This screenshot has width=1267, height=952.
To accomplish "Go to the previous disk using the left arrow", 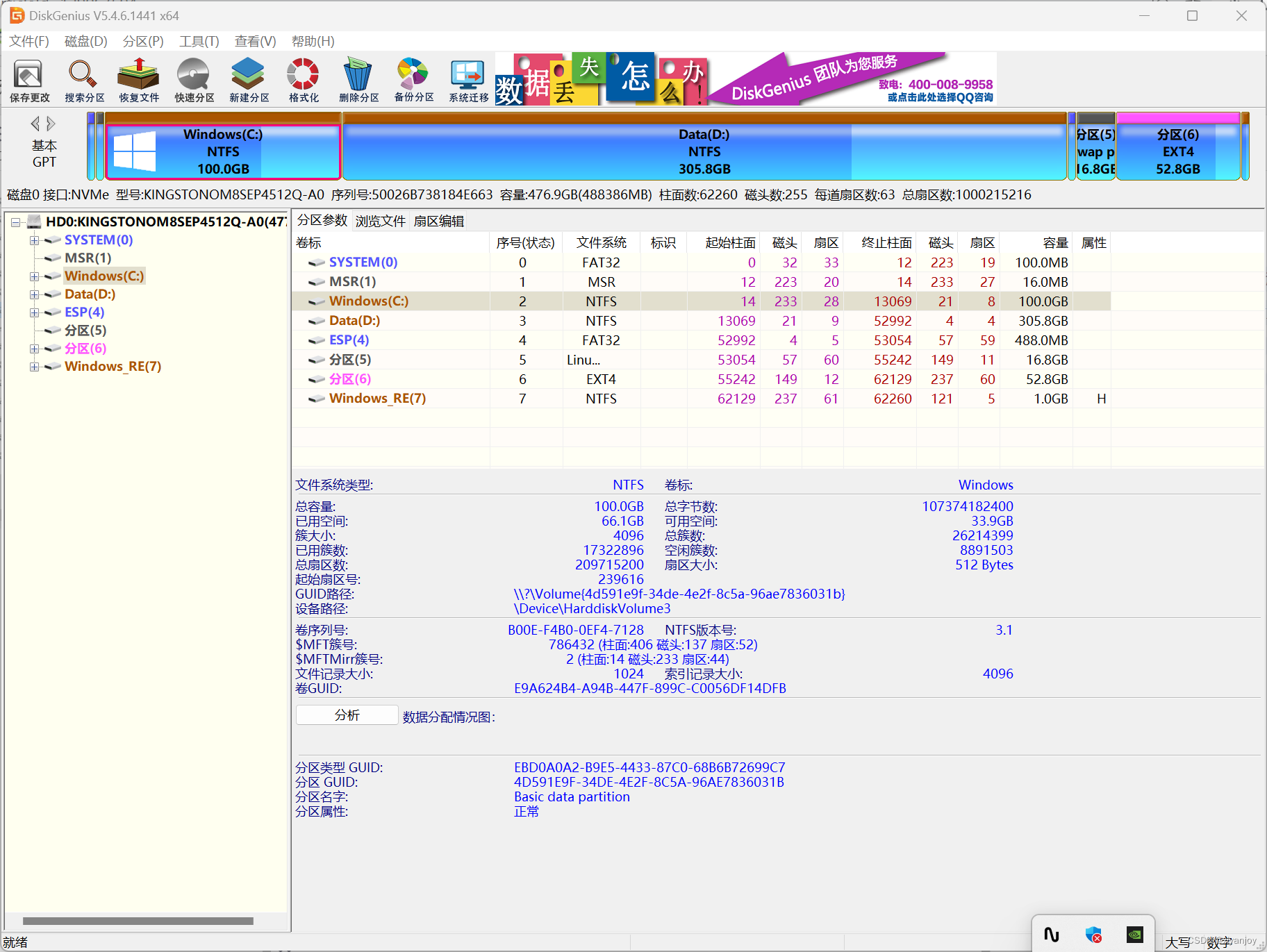I will tap(35, 124).
